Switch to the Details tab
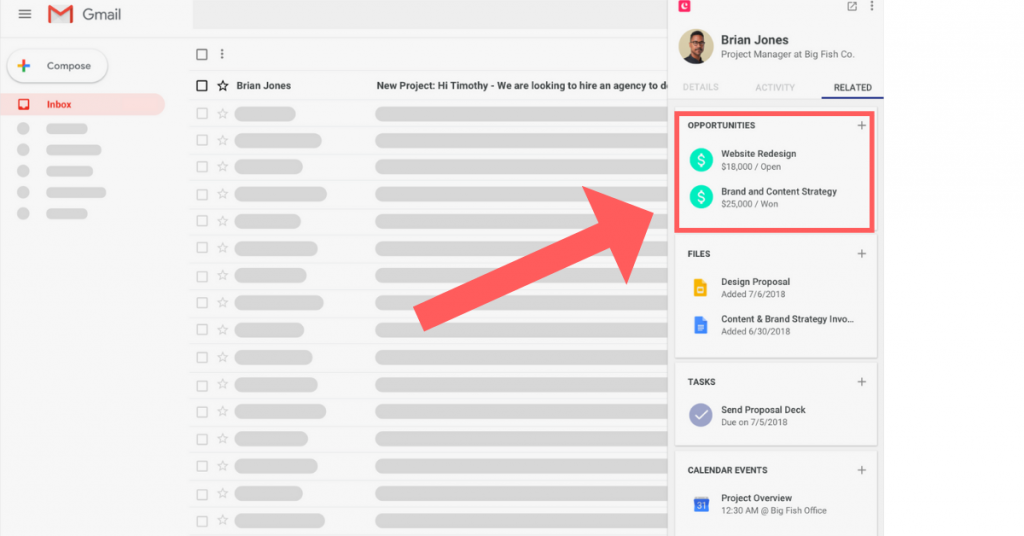This screenshot has height=536, width=1024. point(700,87)
